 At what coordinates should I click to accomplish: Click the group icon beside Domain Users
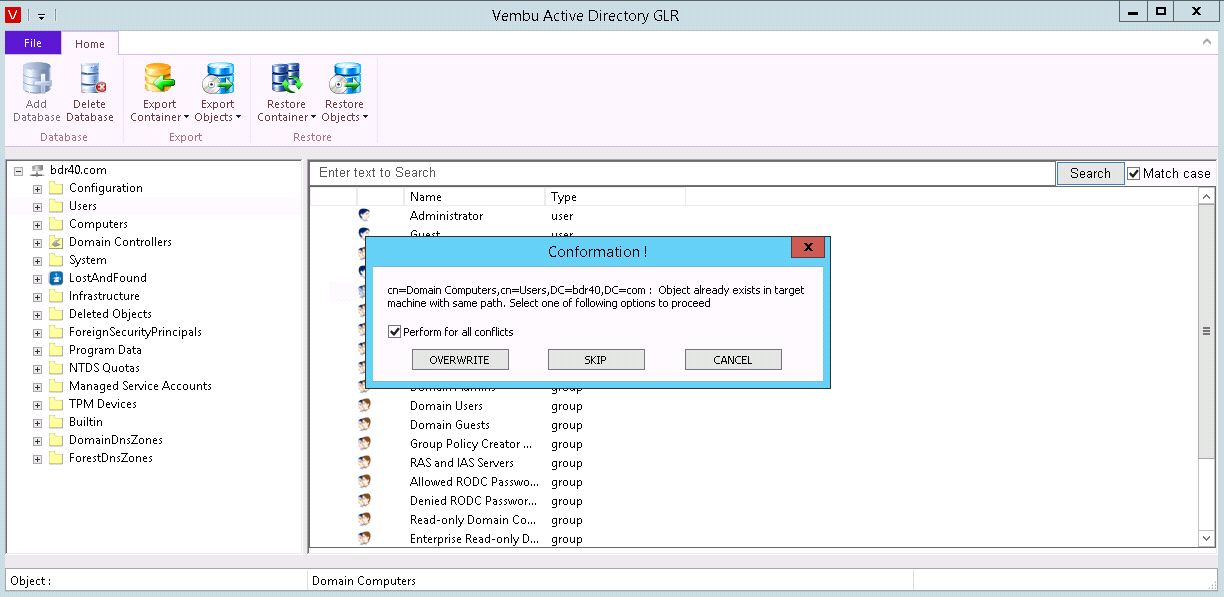coord(364,406)
